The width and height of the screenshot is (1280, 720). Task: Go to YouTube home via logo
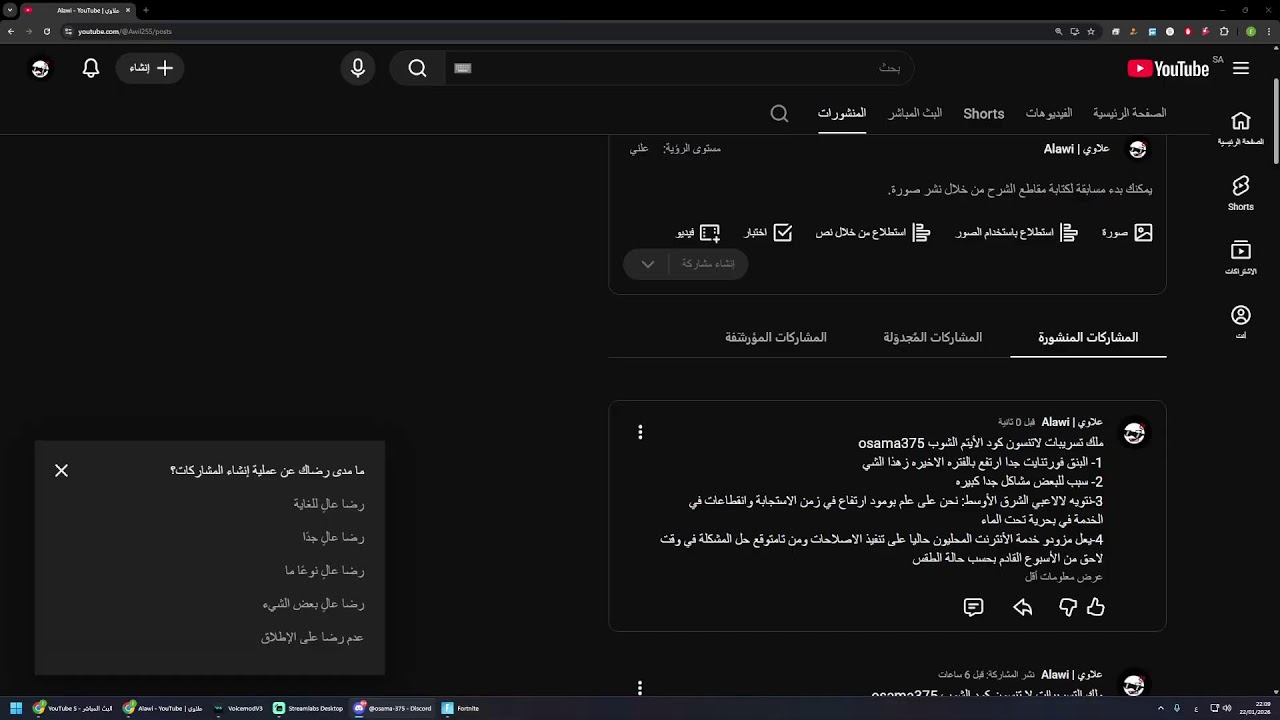tap(1168, 68)
